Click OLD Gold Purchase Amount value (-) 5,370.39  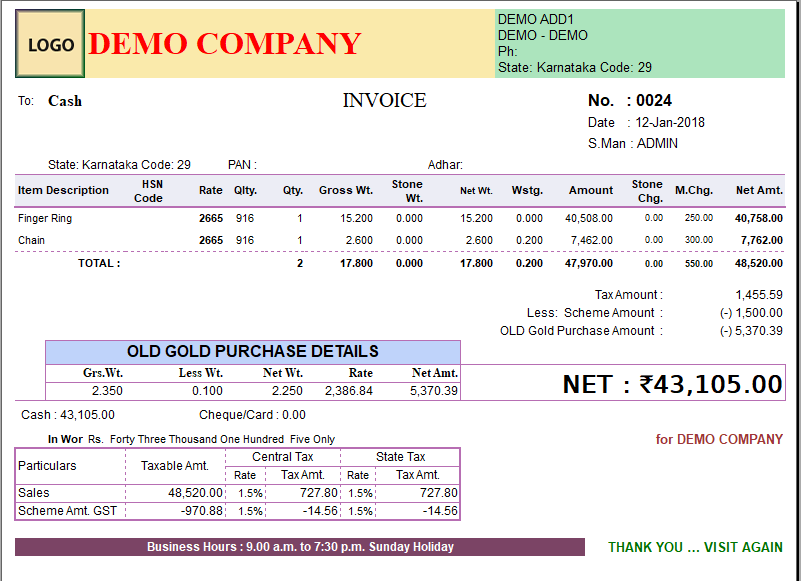(x=751, y=331)
